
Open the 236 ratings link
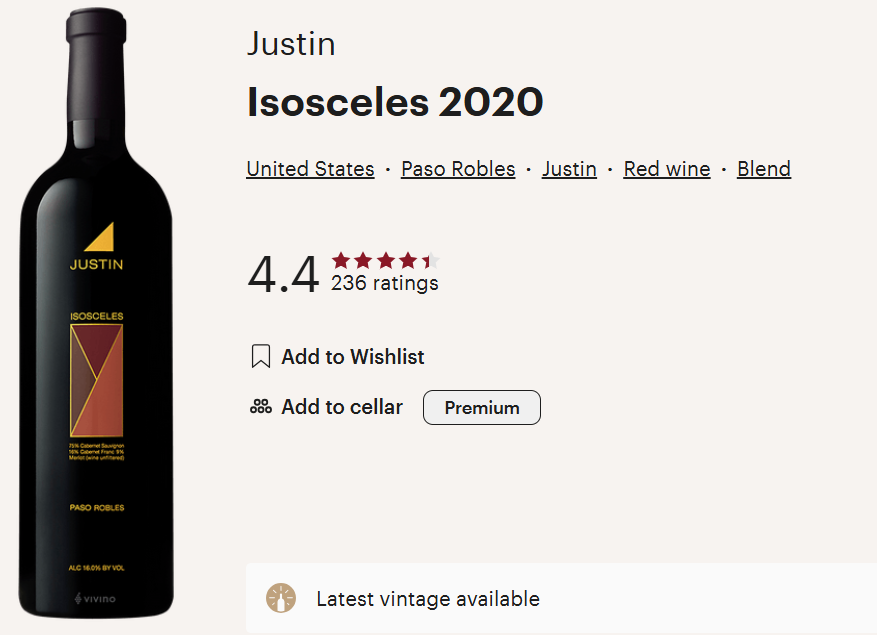(384, 283)
